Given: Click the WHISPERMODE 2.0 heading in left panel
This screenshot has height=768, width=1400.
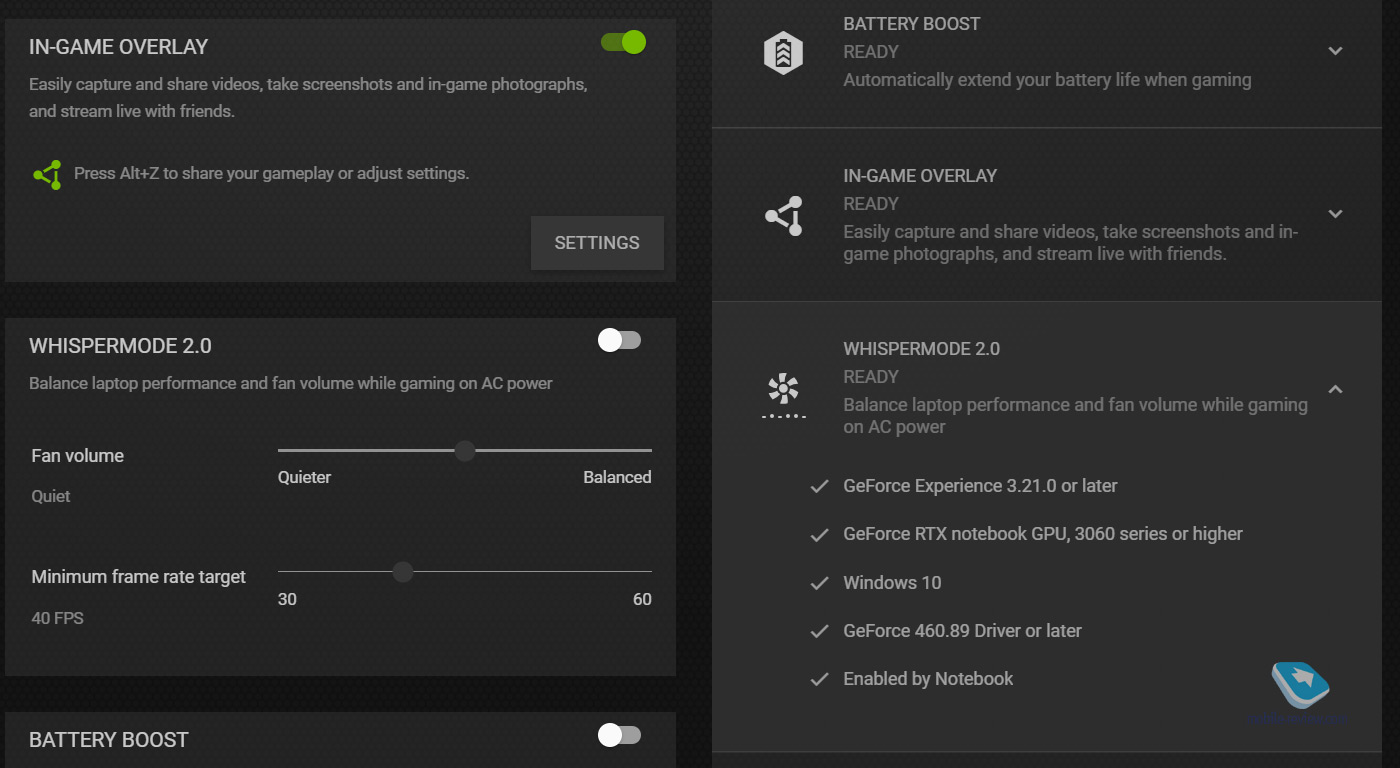Looking at the screenshot, I should pos(120,346).
